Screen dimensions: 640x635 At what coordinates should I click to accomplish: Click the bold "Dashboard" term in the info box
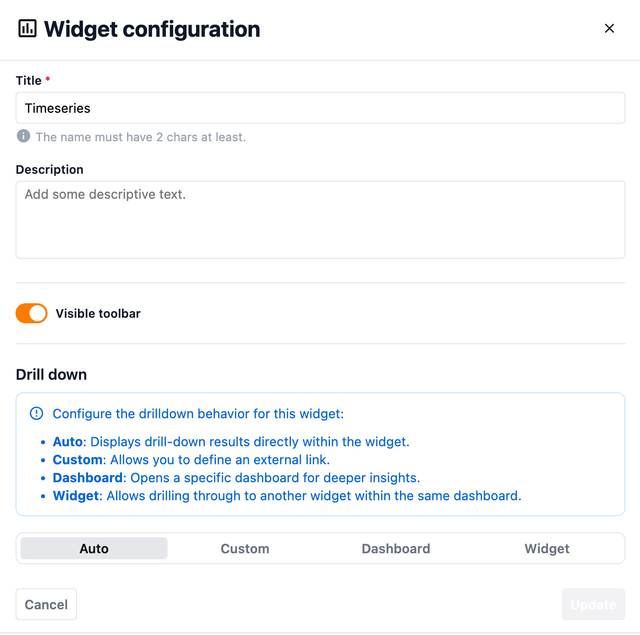click(86, 477)
